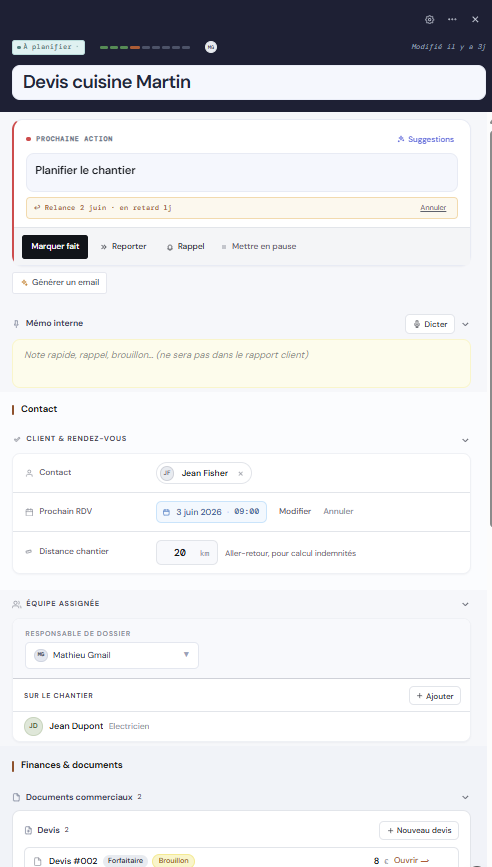492x867 pixels.
Task: Click the Générer un email button
Action: click(x=60, y=283)
